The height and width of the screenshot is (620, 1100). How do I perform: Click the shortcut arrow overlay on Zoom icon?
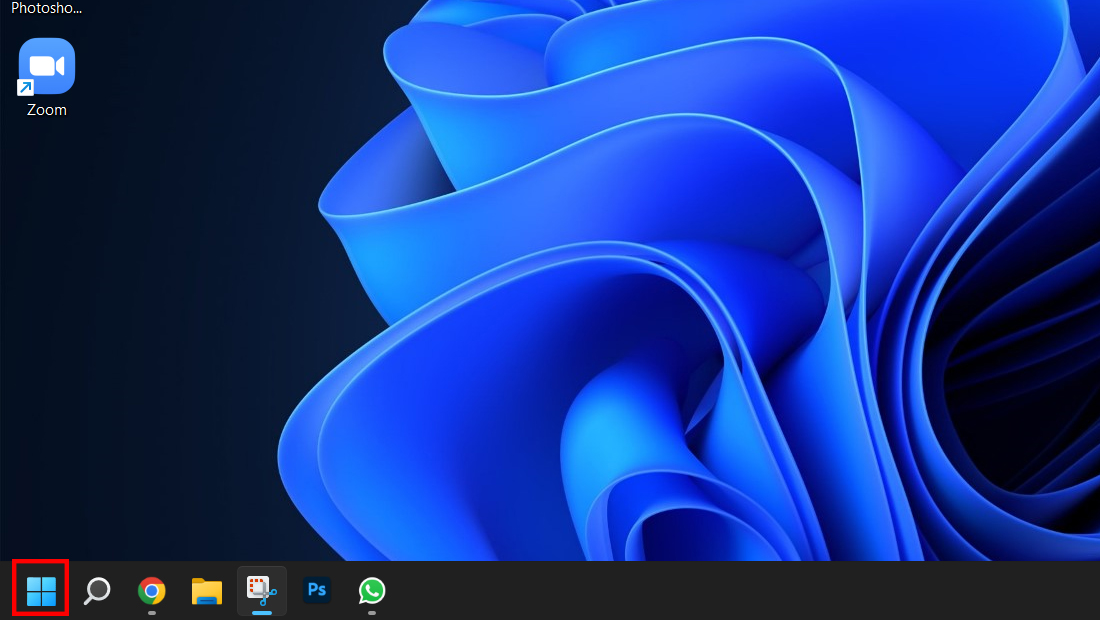[x=25, y=87]
